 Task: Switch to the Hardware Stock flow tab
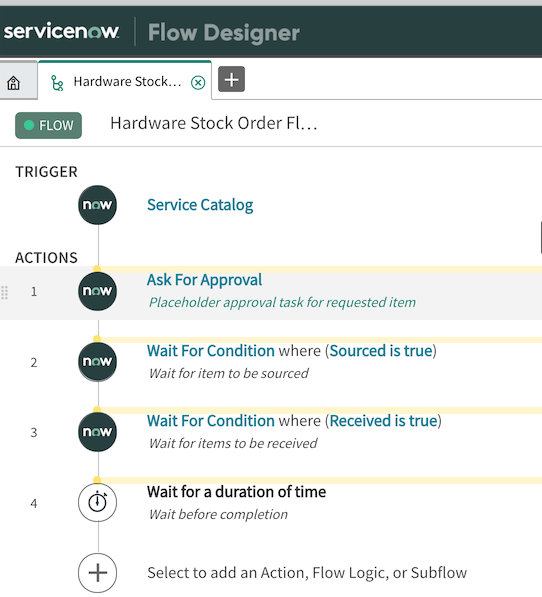[127, 81]
